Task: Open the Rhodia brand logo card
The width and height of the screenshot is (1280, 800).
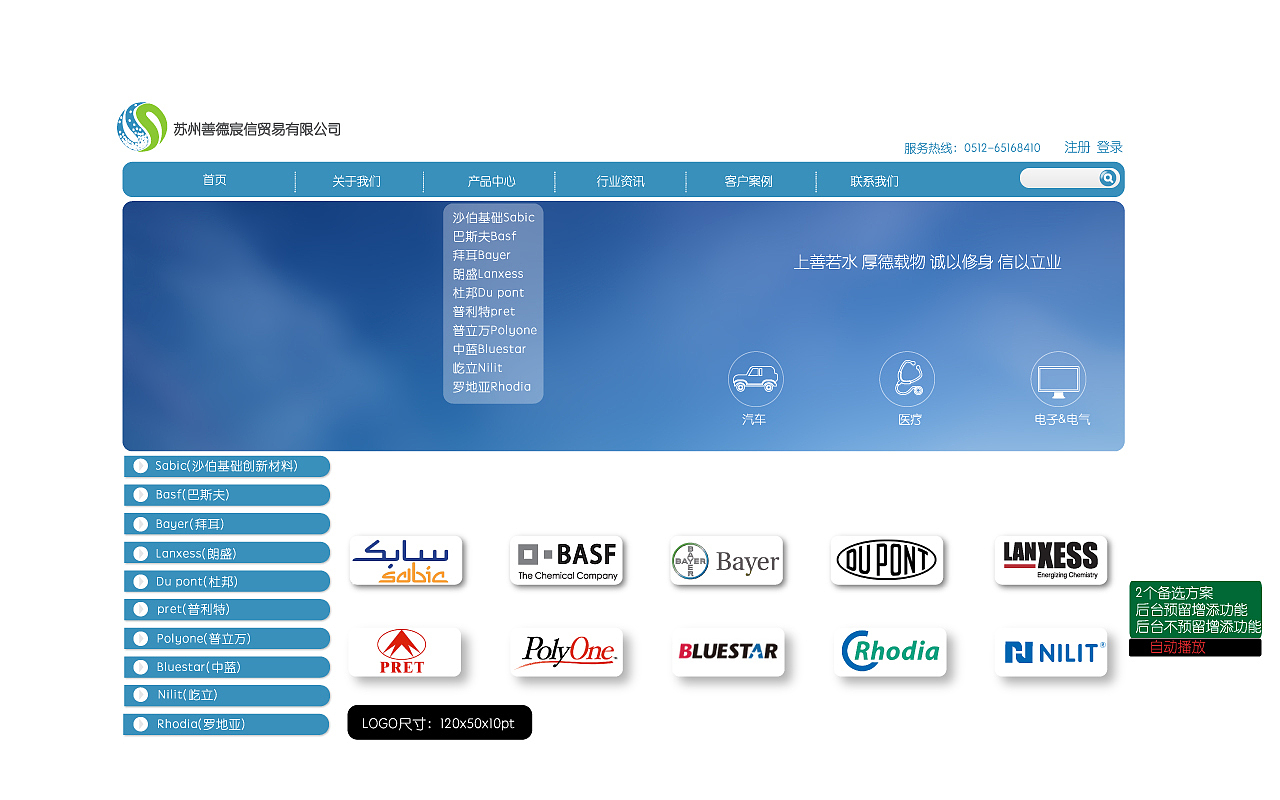Action: coord(890,652)
